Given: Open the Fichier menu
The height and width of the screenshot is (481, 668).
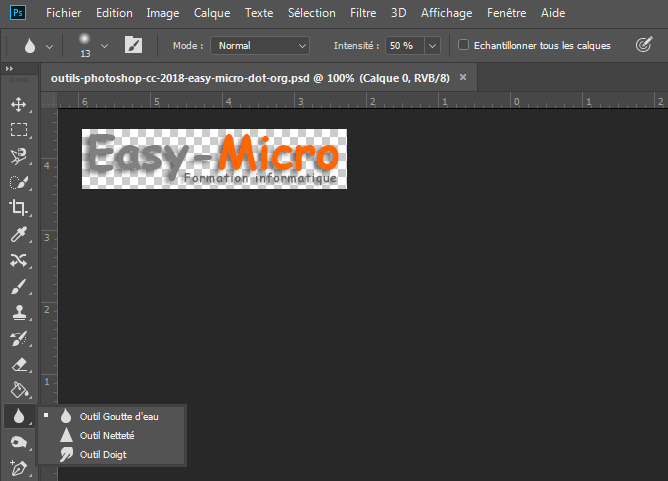Looking at the screenshot, I should pyautogui.click(x=63, y=13).
